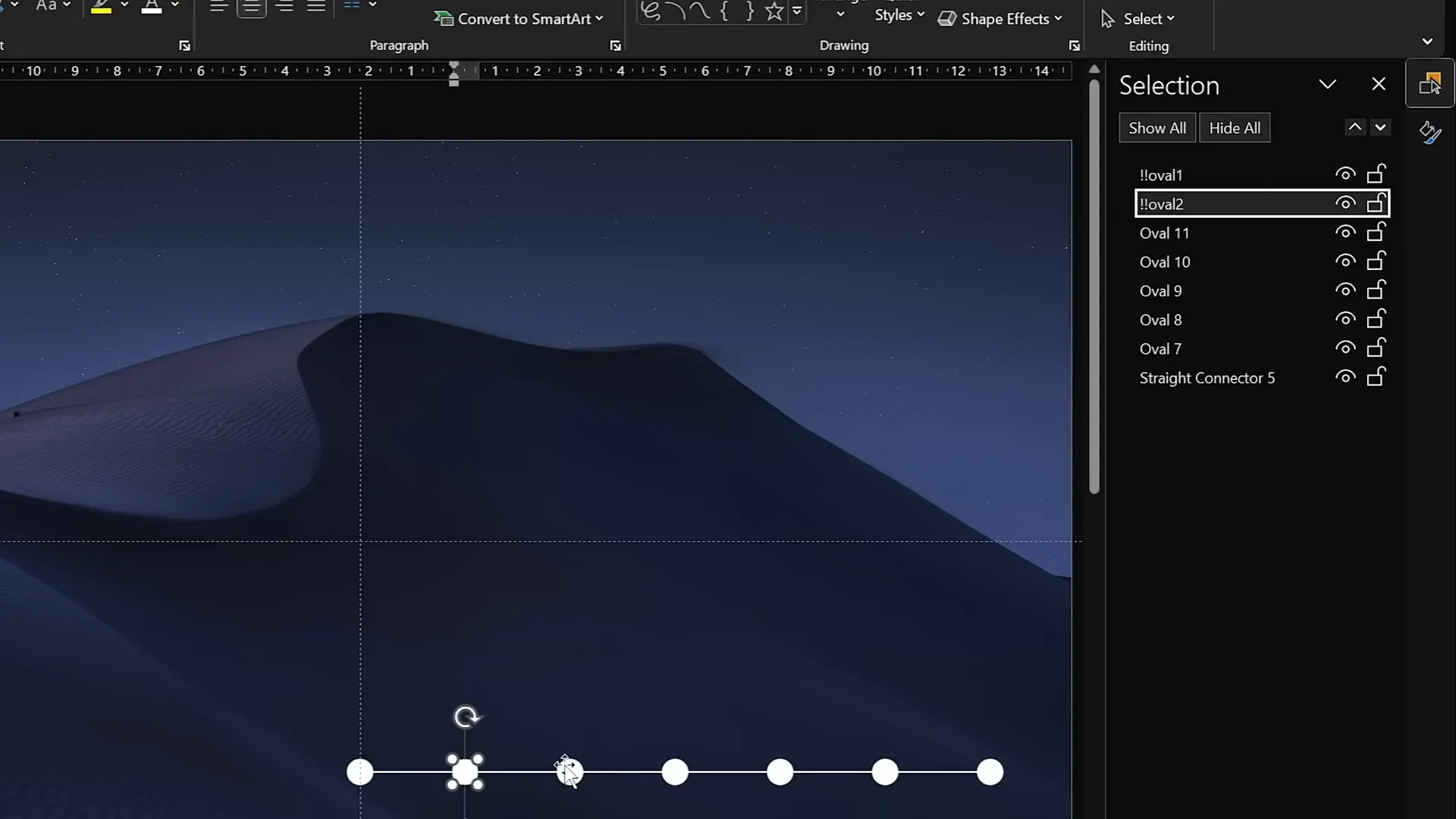Bring selected object forward with up arrow
The image size is (1456, 819).
pyautogui.click(x=1354, y=127)
